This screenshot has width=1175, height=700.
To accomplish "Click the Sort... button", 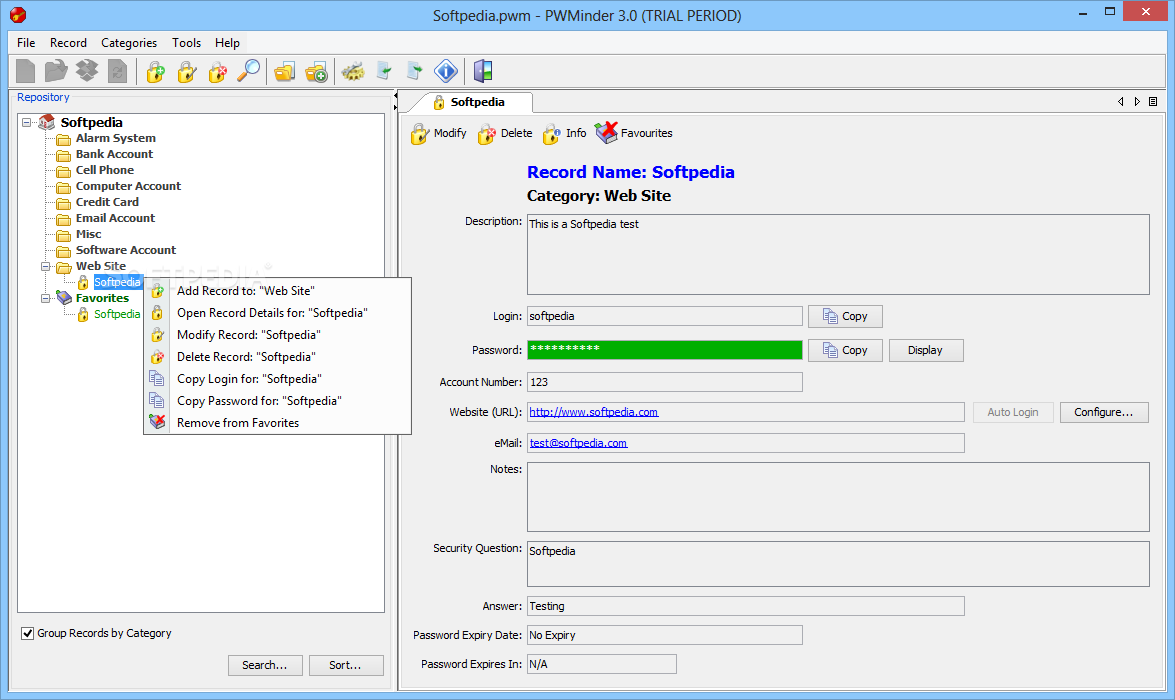I will pos(346,666).
